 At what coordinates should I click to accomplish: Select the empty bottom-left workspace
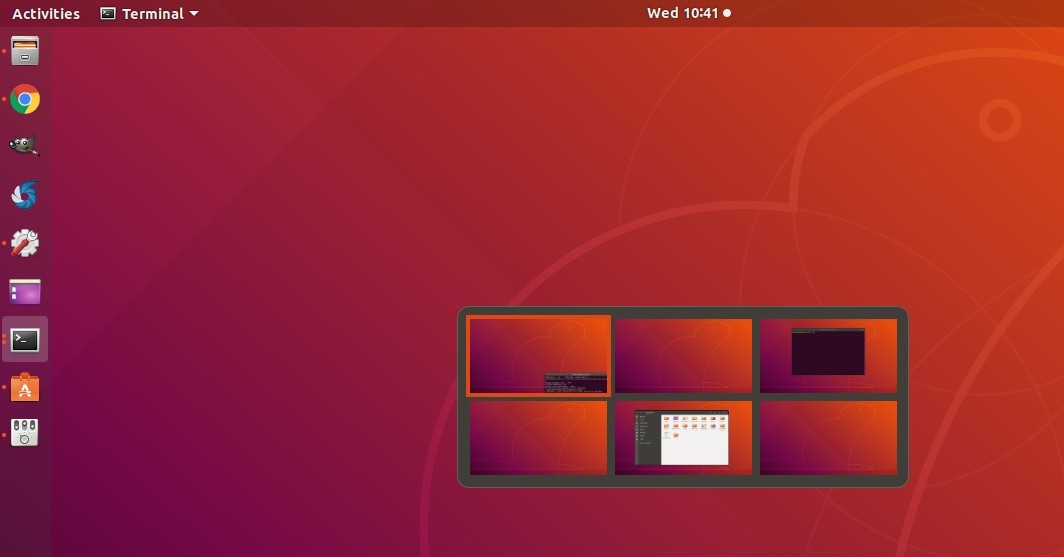(538, 438)
